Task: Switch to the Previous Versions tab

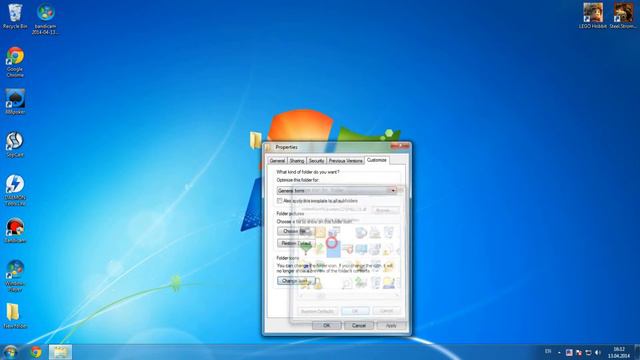Action: 345,160
